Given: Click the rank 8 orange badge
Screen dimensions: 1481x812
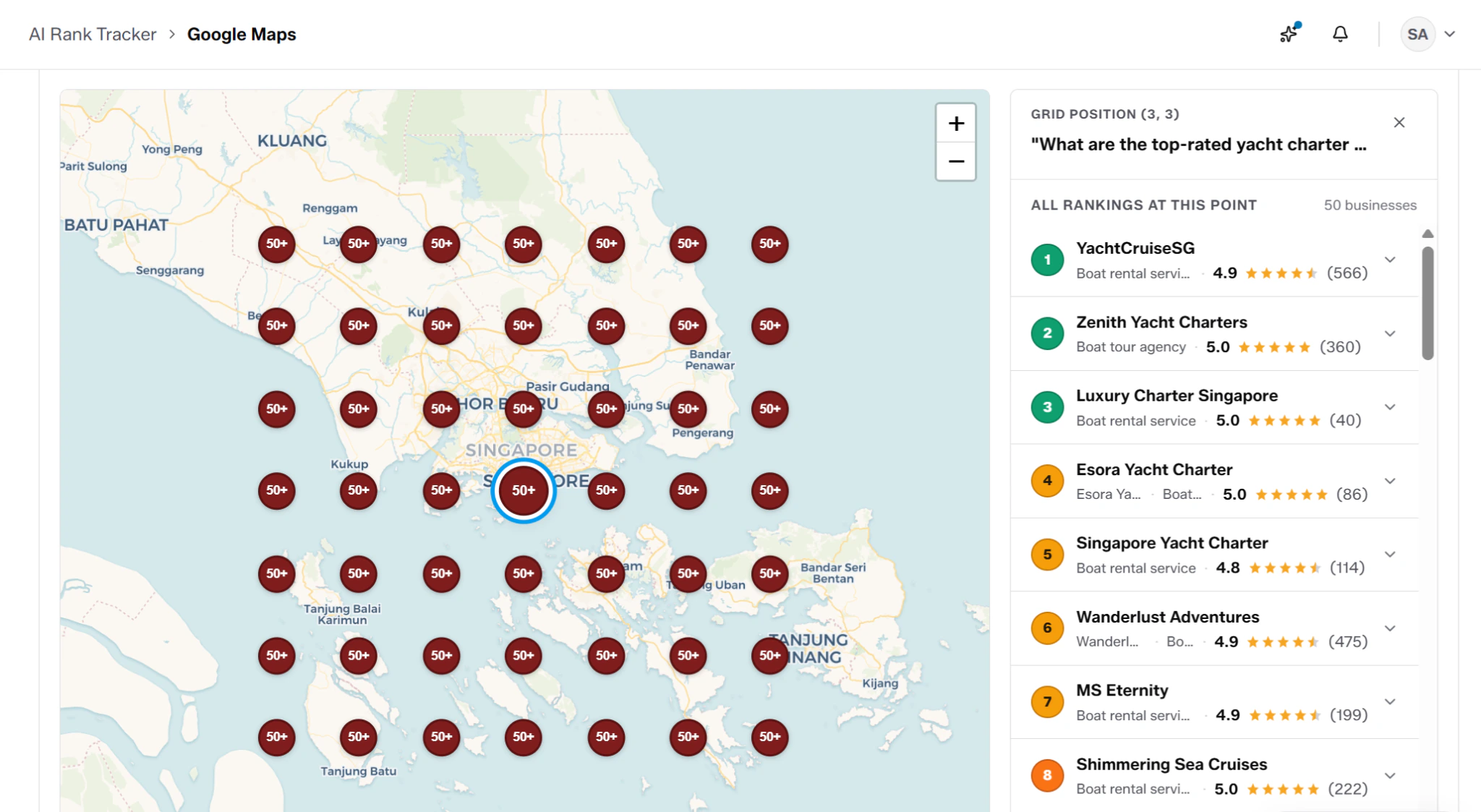Looking at the screenshot, I should pos(1047,776).
